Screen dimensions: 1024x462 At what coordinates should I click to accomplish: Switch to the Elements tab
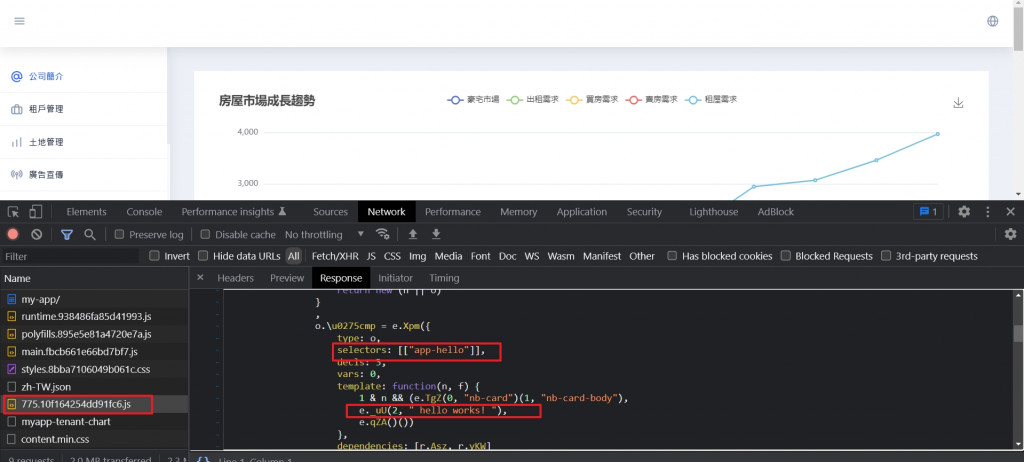tap(86, 212)
